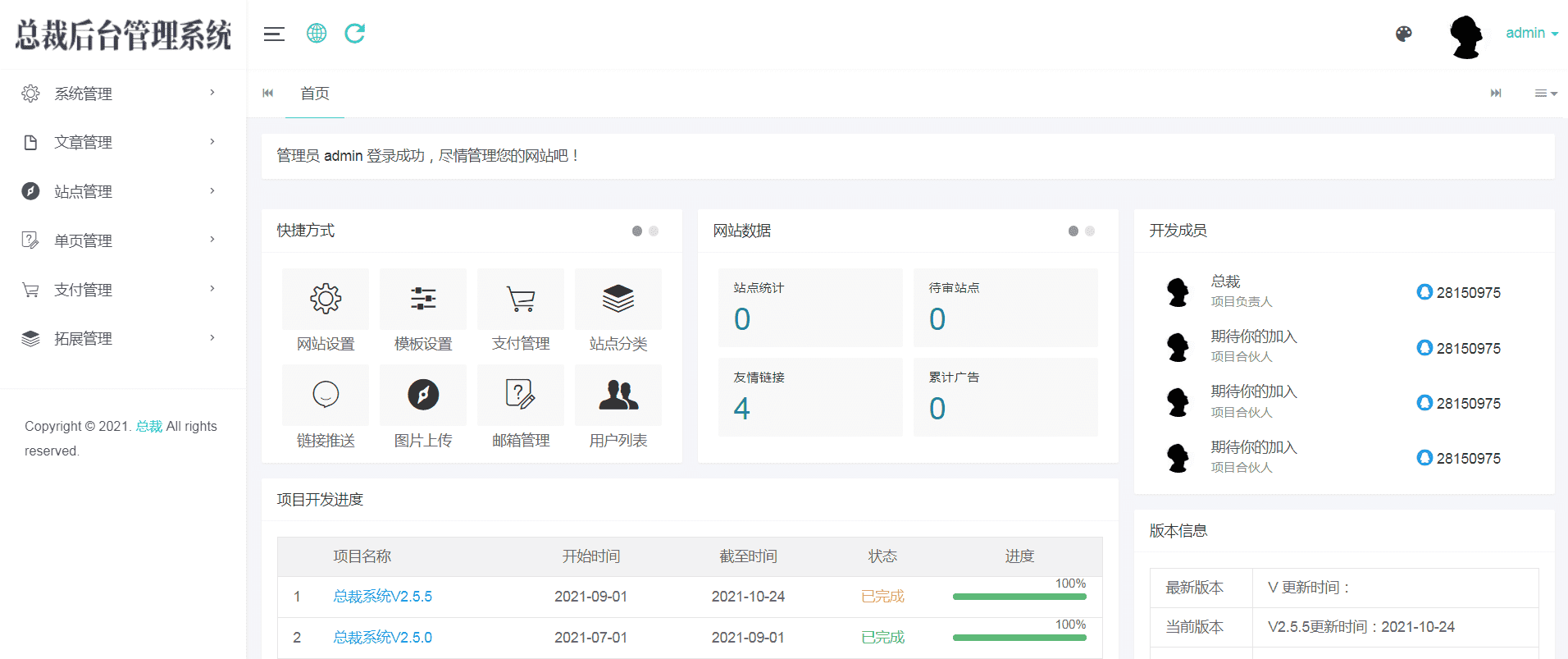1568x659 pixels.
Task: Open the 邮箱管理 shortcut icon
Action: (x=521, y=395)
